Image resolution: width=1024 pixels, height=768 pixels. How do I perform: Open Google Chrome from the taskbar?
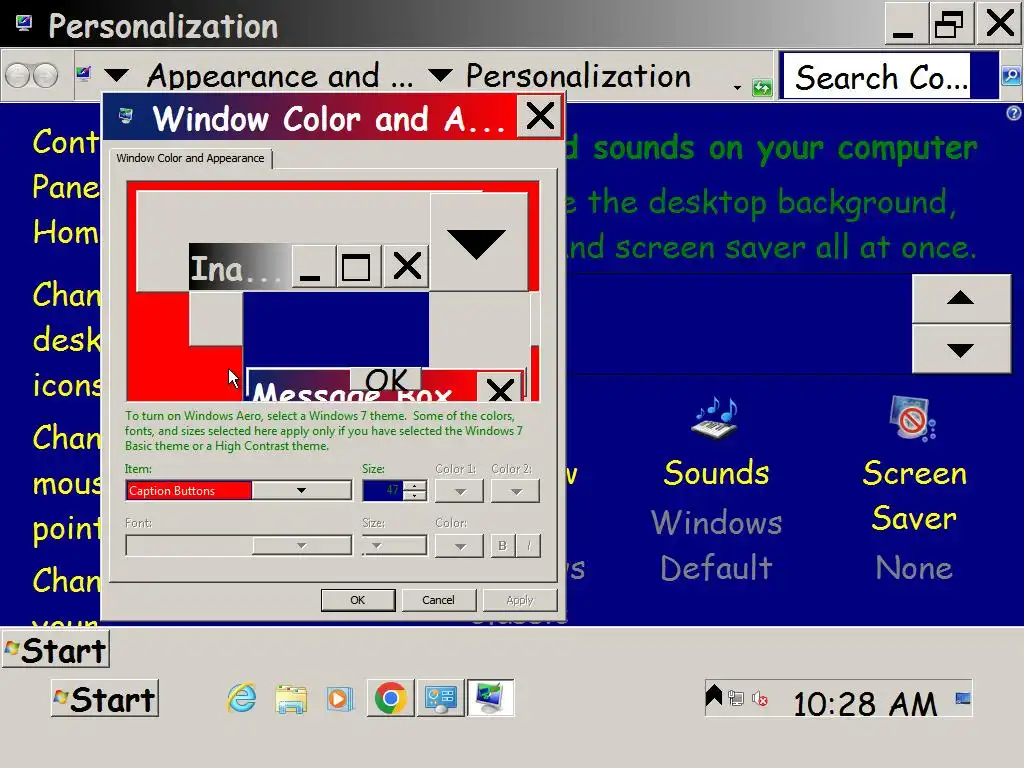[391, 698]
